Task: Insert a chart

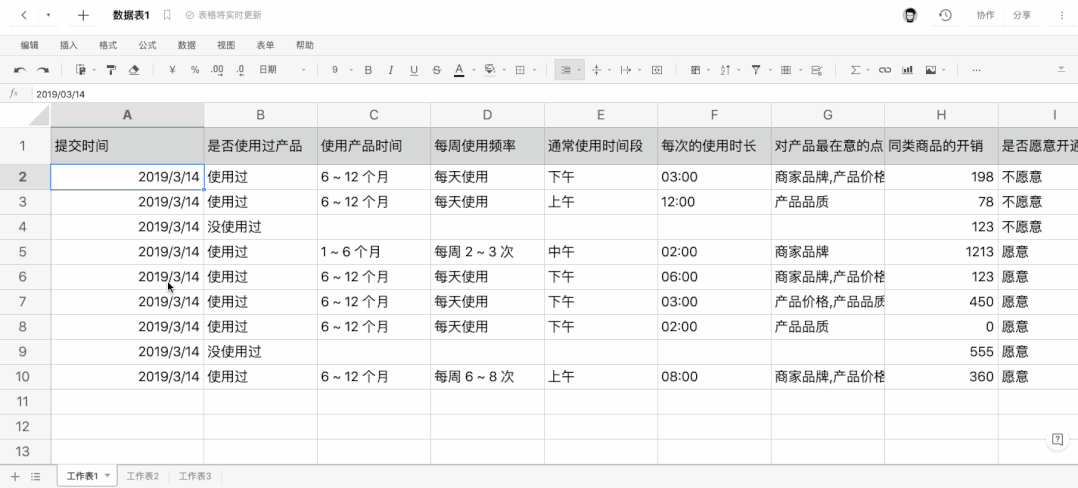Action: pos(908,69)
